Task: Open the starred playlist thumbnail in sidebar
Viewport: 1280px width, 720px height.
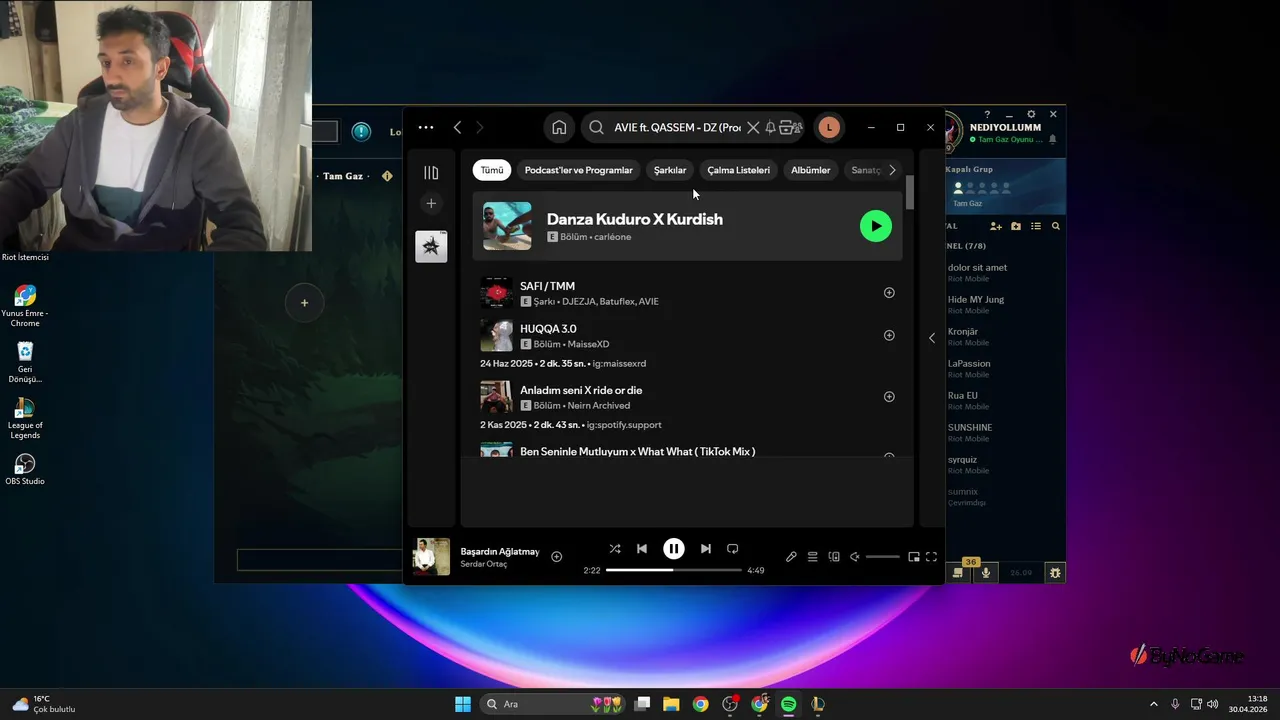Action: [x=431, y=246]
